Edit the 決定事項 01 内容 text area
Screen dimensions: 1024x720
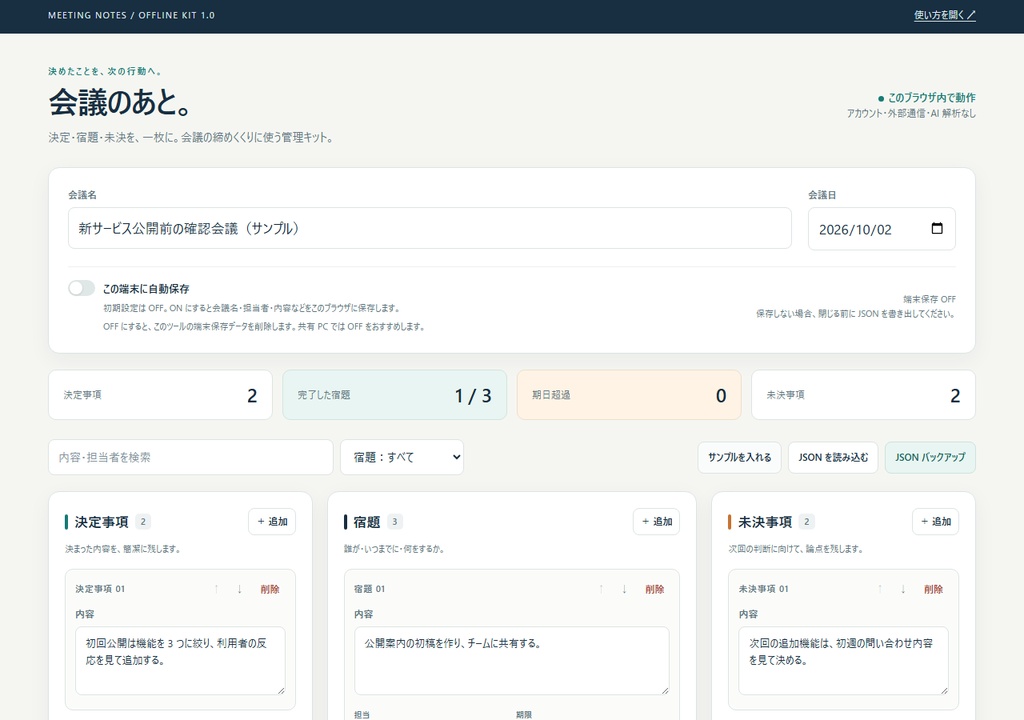click(x=180, y=661)
